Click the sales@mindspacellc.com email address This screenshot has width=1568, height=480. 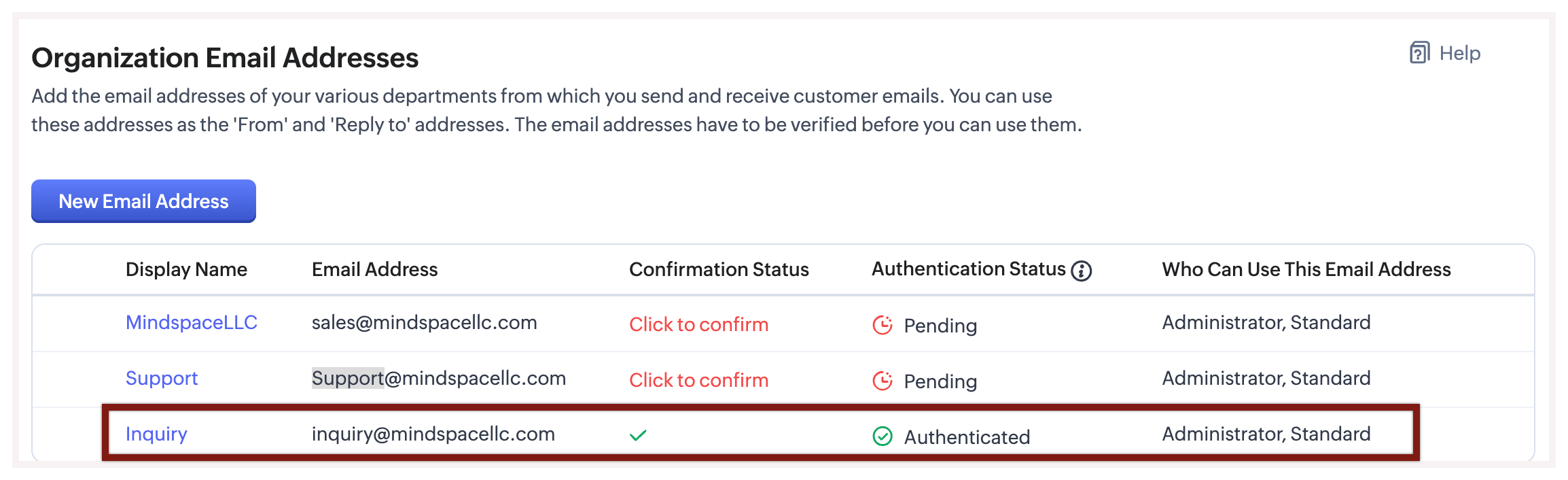coord(424,322)
